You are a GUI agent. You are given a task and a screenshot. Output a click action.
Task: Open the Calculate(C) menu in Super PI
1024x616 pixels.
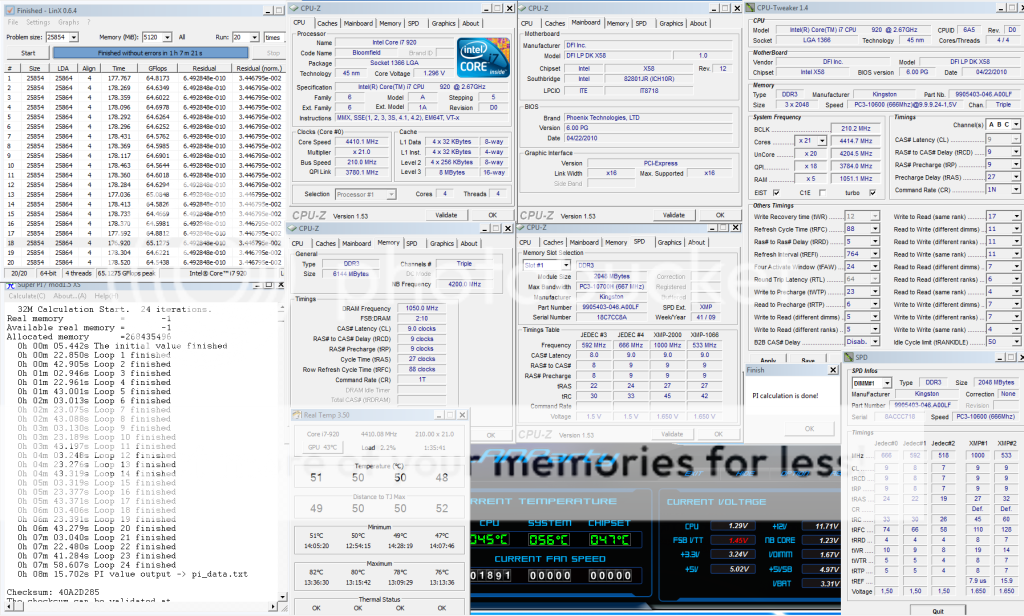[x=27, y=297]
